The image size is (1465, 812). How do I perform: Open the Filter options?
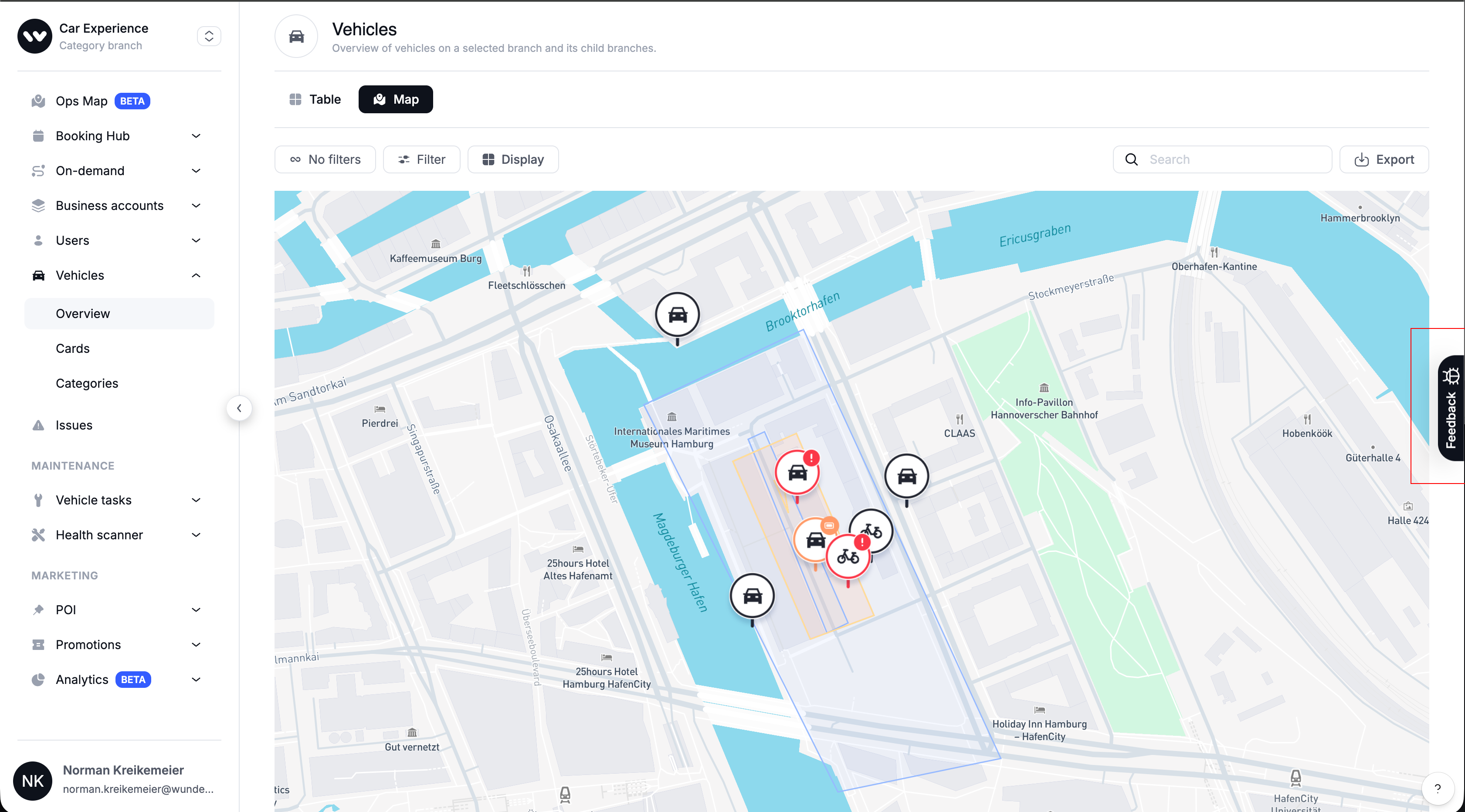tap(421, 160)
